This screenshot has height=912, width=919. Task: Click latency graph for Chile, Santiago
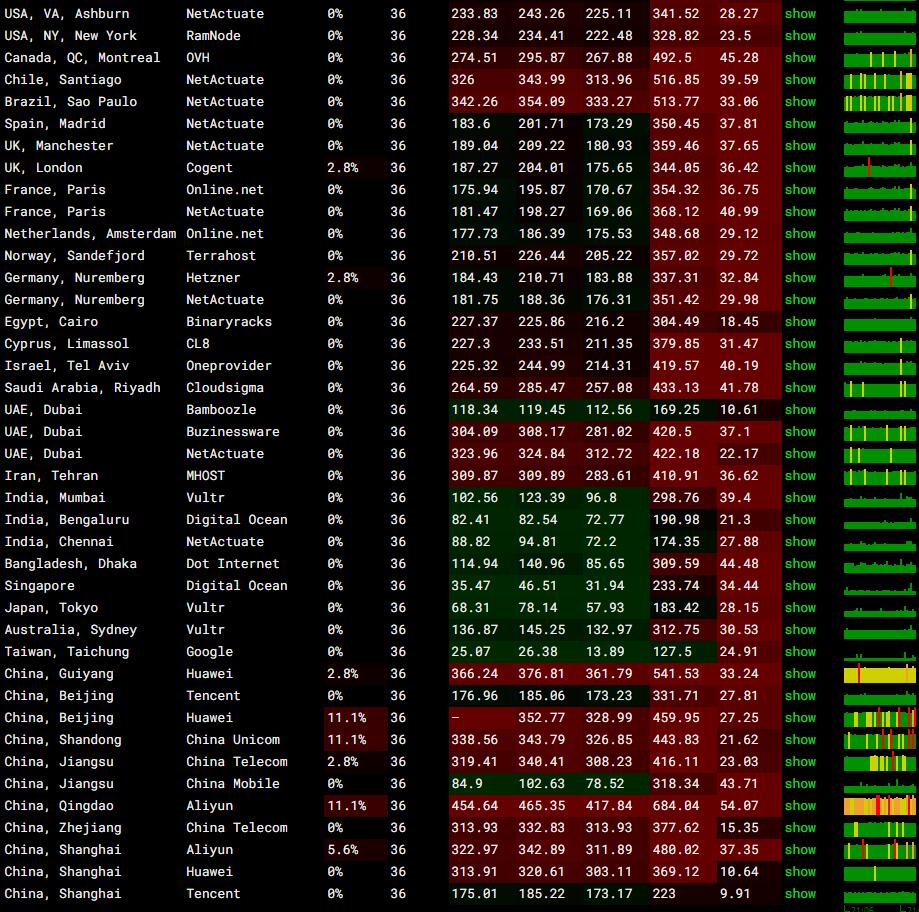coord(879,80)
